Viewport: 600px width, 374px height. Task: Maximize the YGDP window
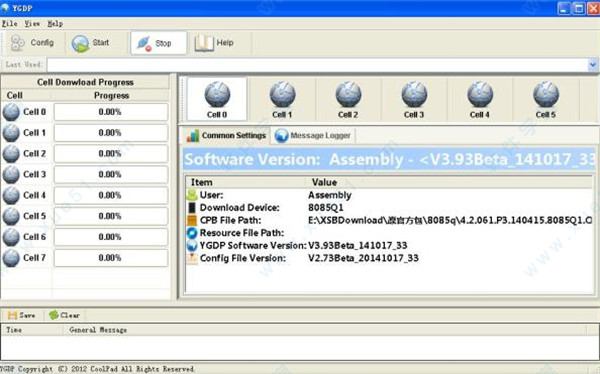click(x=579, y=8)
